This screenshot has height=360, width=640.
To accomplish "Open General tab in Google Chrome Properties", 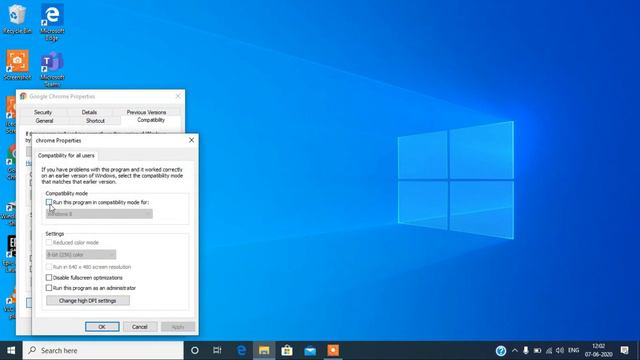I will point(44,121).
